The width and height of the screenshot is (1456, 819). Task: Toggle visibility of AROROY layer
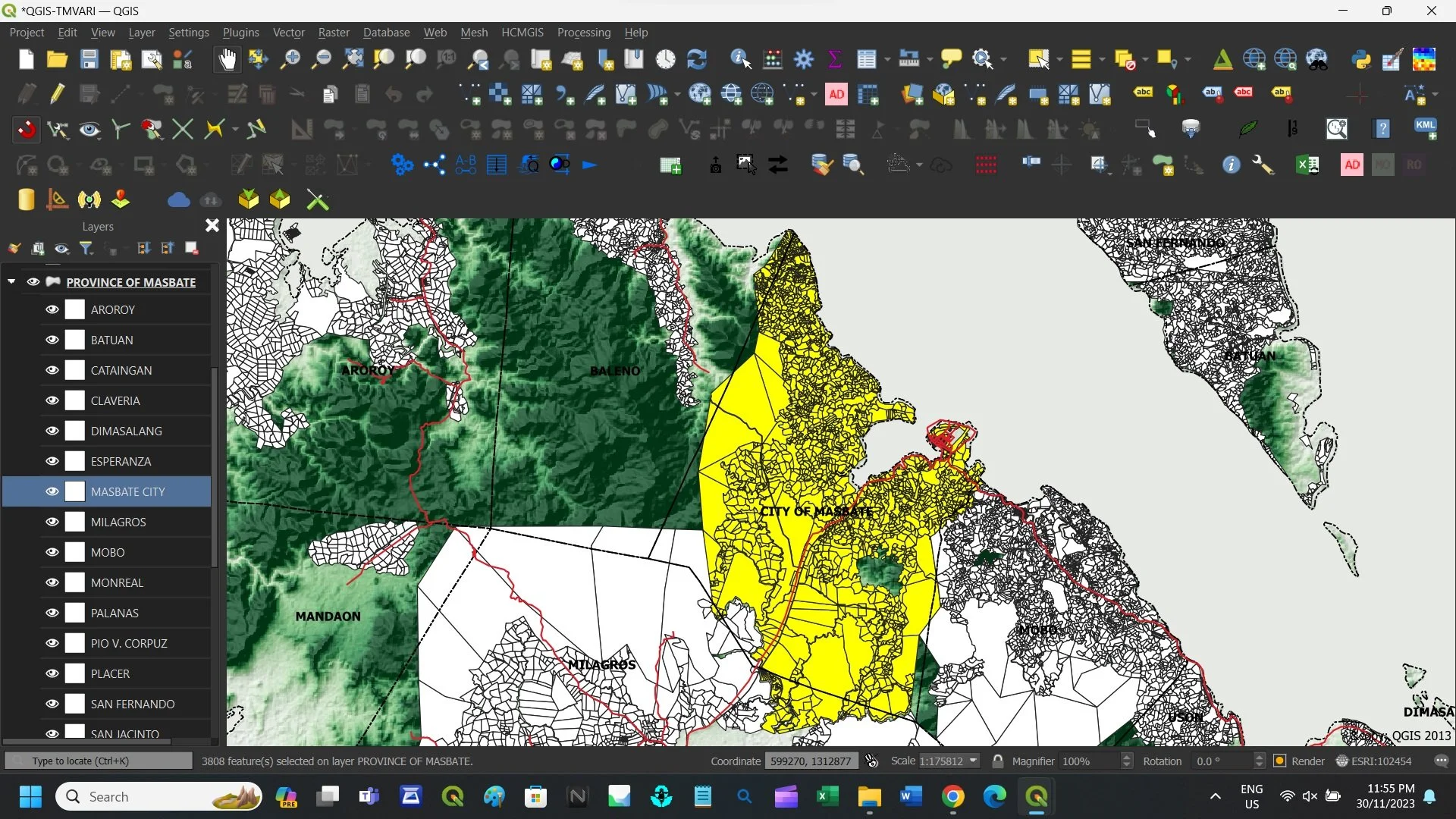(52, 309)
